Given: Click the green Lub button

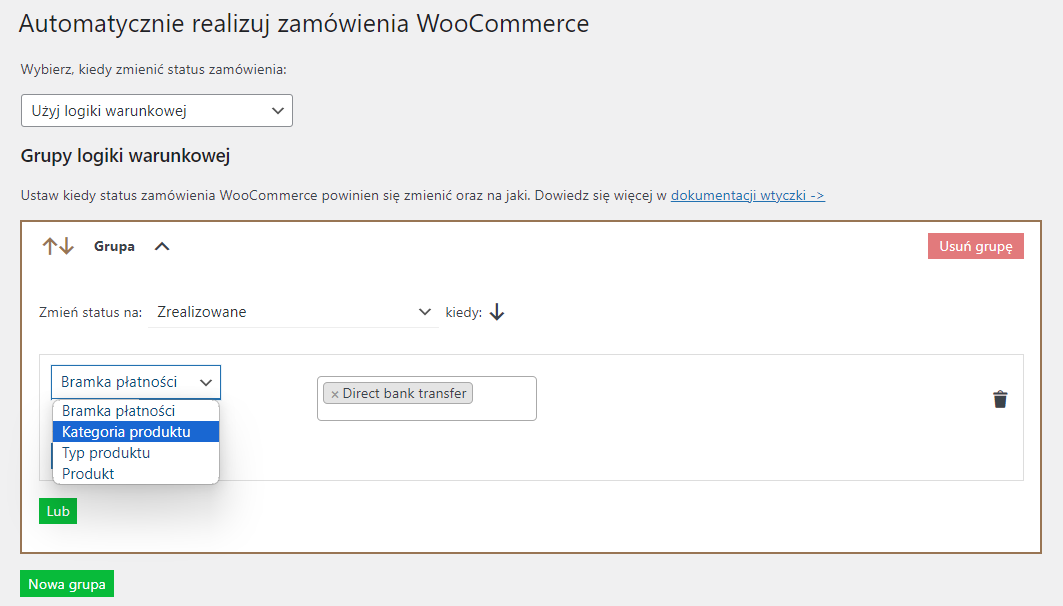Looking at the screenshot, I should [x=58, y=511].
